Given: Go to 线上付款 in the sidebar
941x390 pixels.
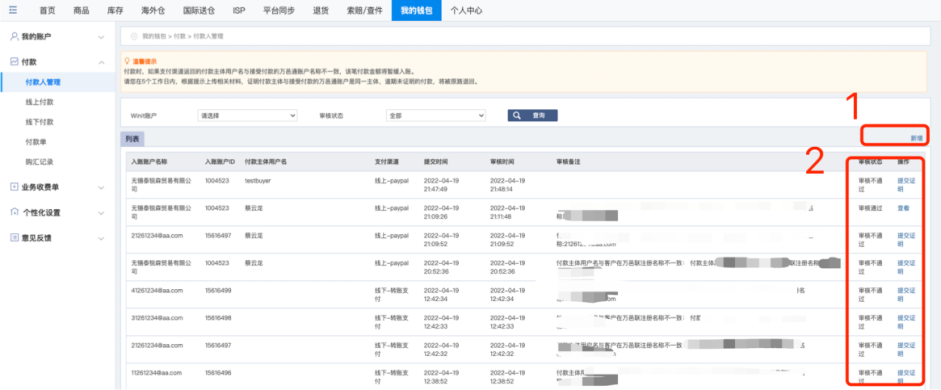Looking at the screenshot, I should click(40, 102).
